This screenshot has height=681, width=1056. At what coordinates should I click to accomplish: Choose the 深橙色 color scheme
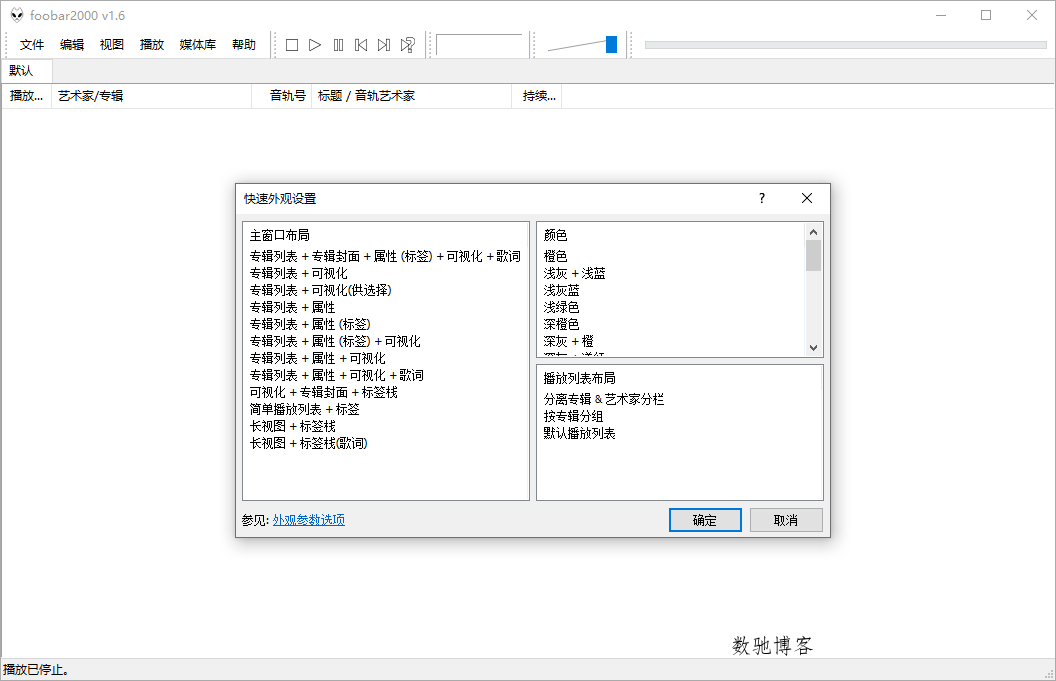pos(561,325)
